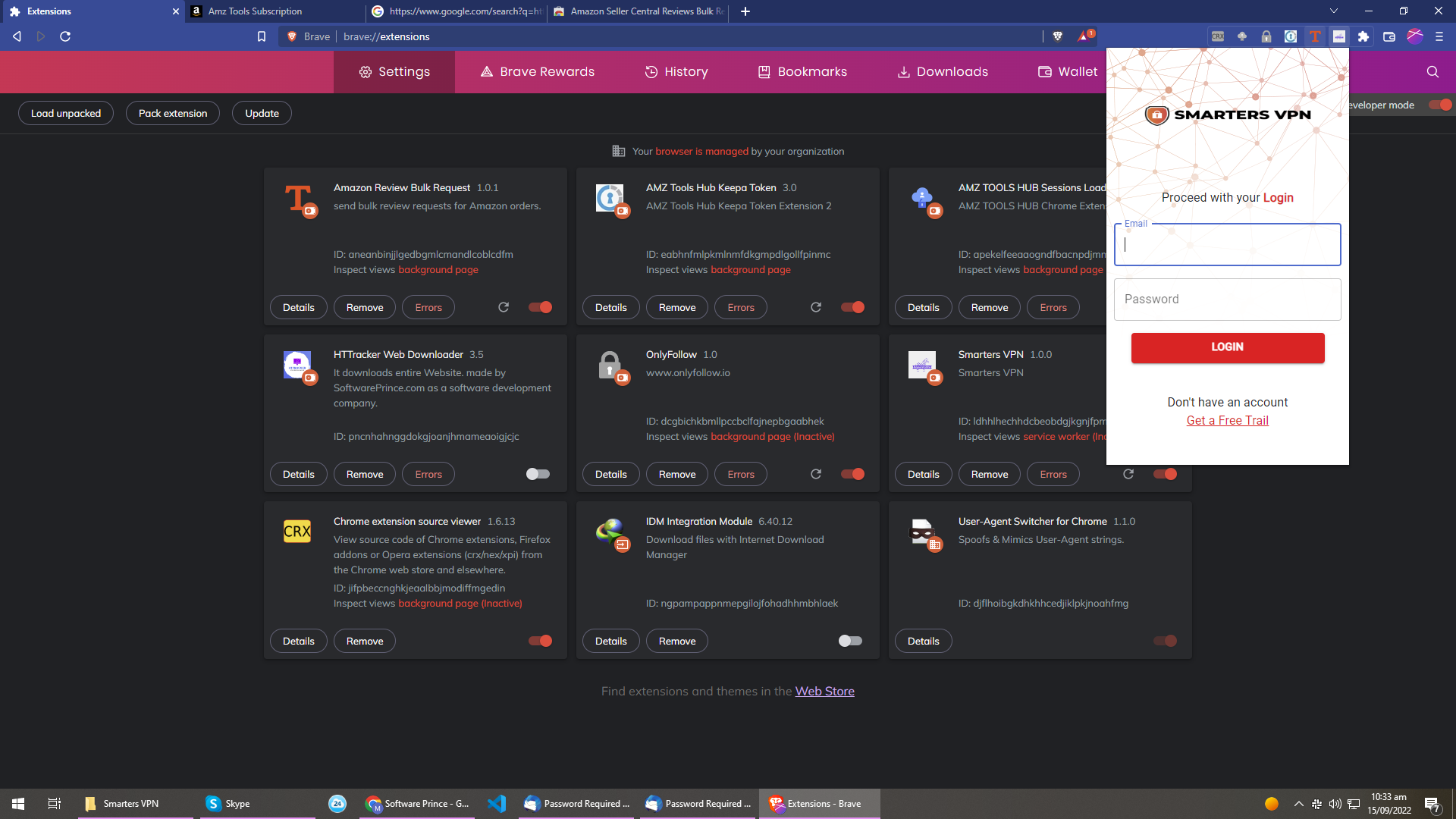Screen dimensions: 1456x819
Task: Open the Brave main hamburger menu
Action: tap(1439, 36)
